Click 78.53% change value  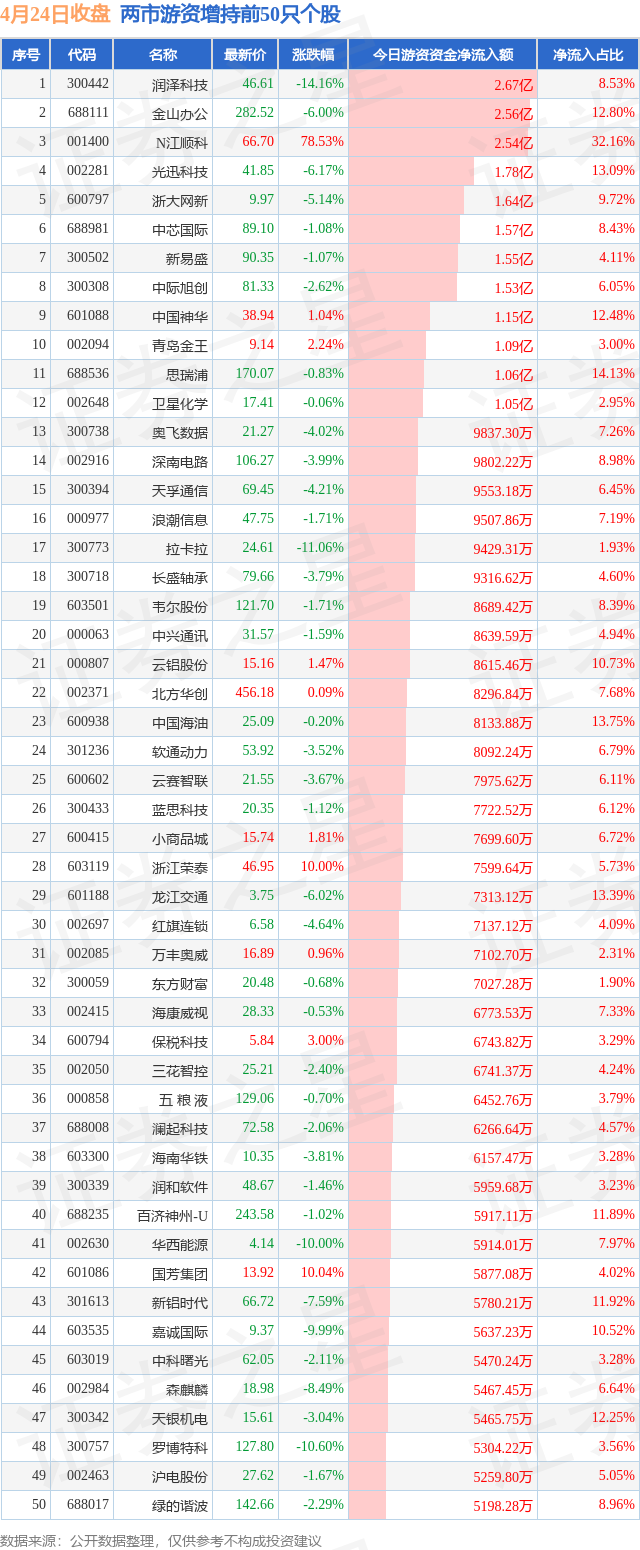point(322,142)
